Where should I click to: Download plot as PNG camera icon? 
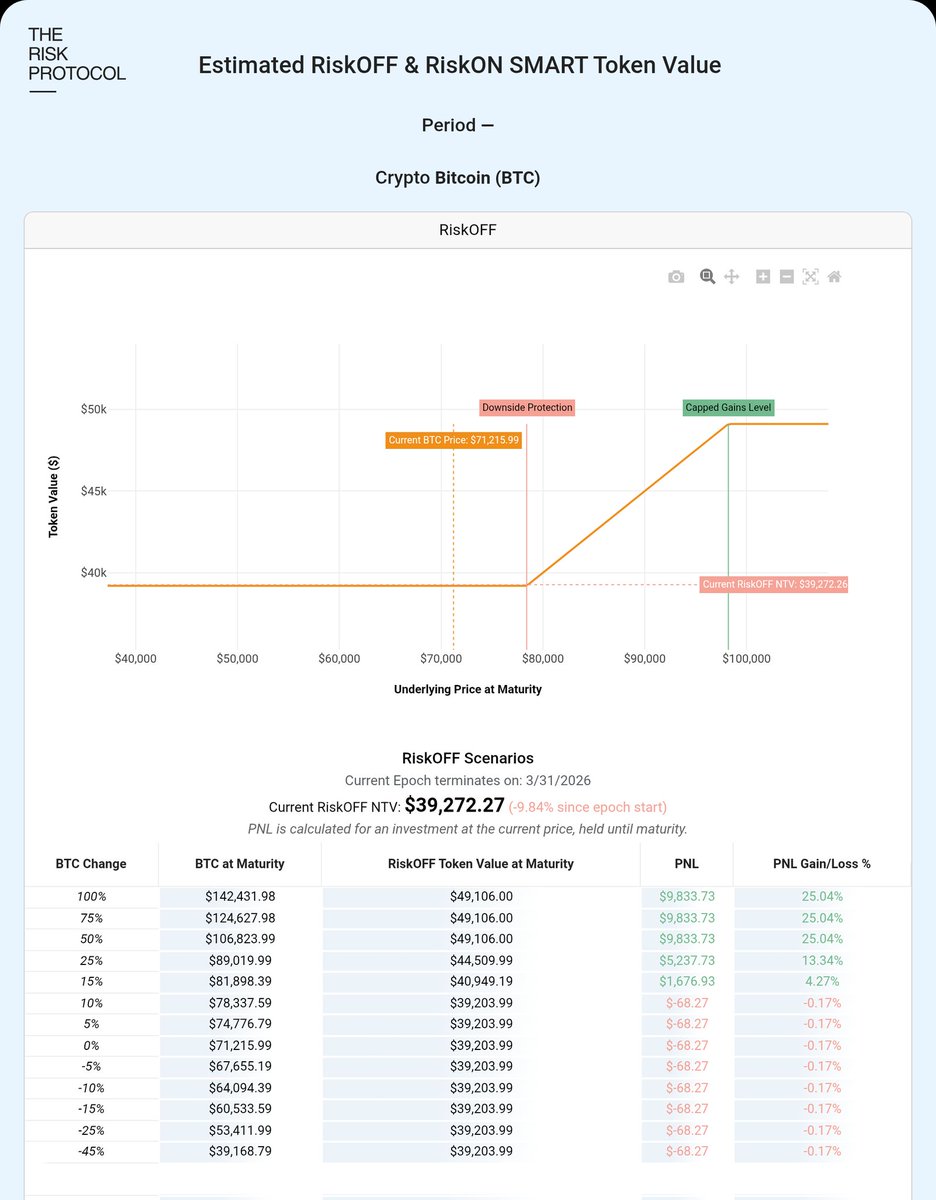point(676,277)
